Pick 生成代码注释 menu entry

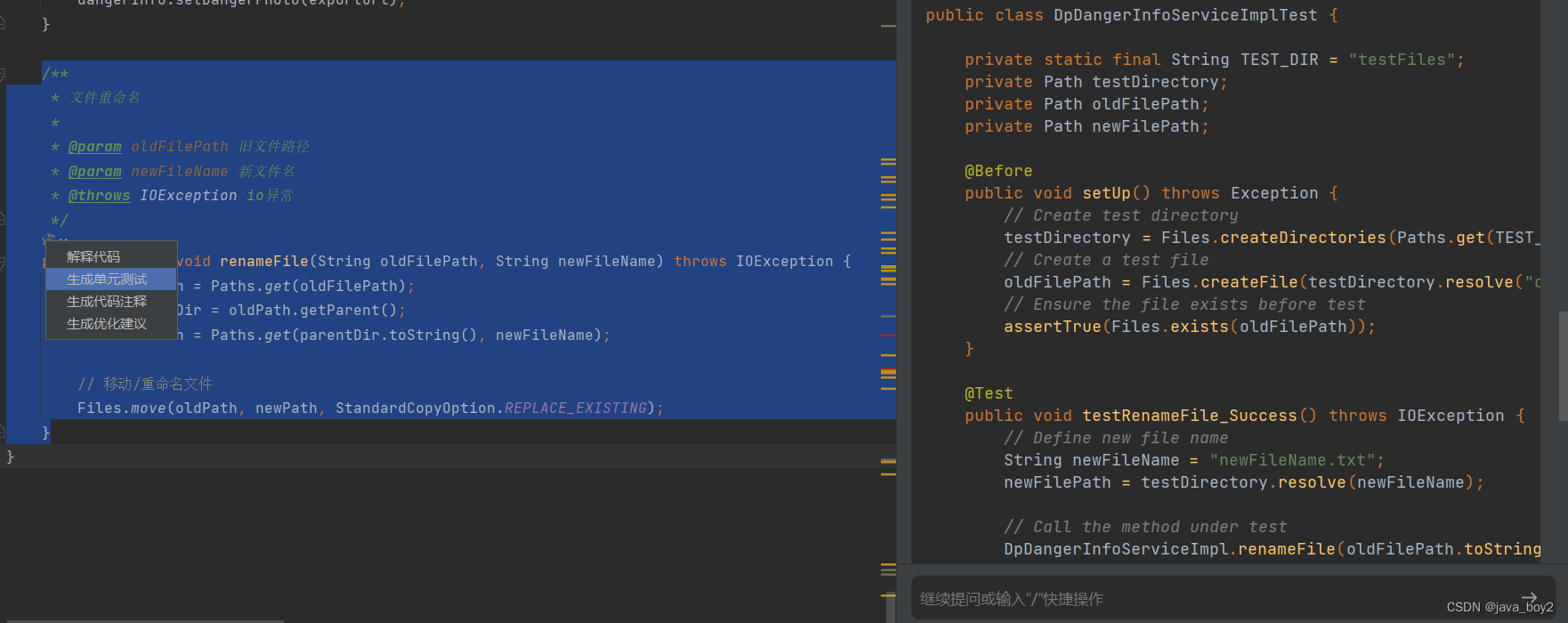111,302
